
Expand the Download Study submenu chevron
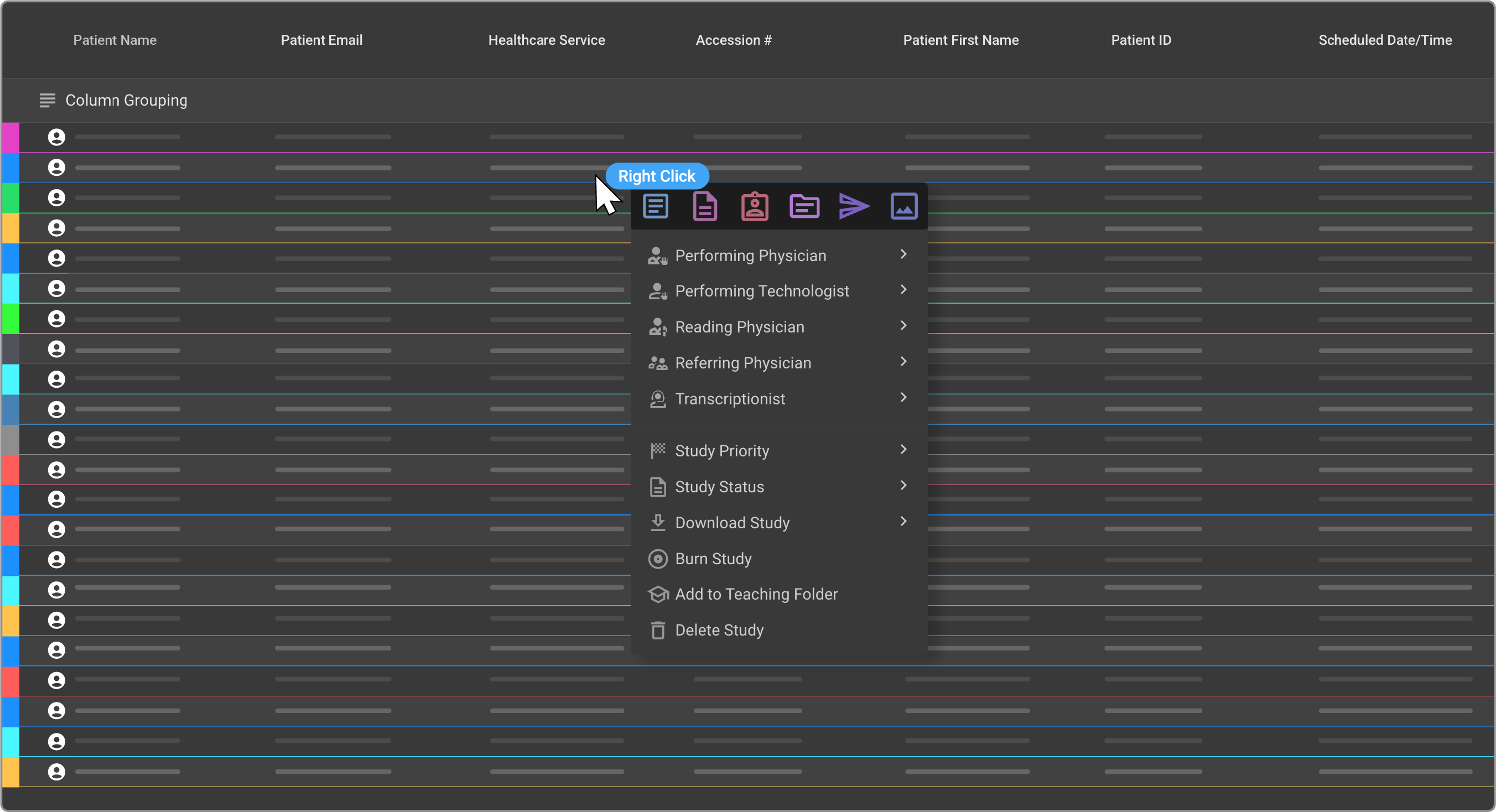(903, 521)
